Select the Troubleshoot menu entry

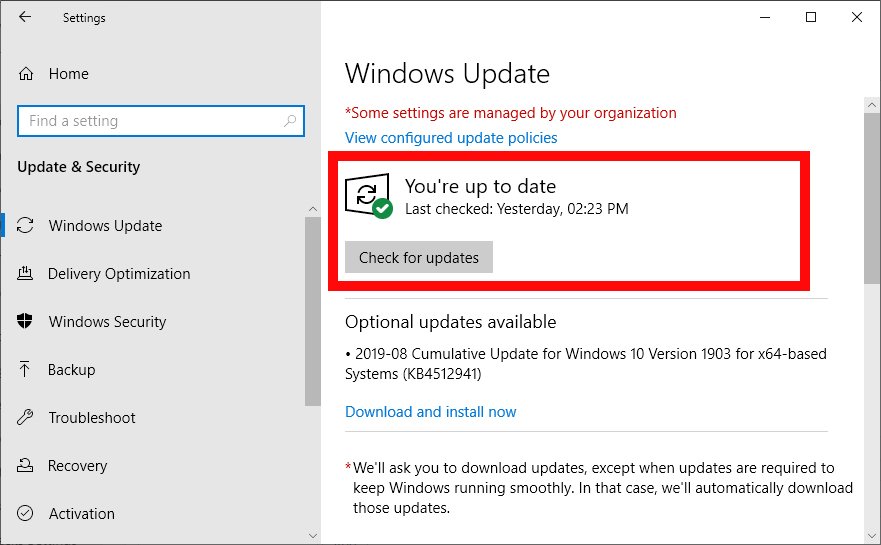tap(92, 418)
